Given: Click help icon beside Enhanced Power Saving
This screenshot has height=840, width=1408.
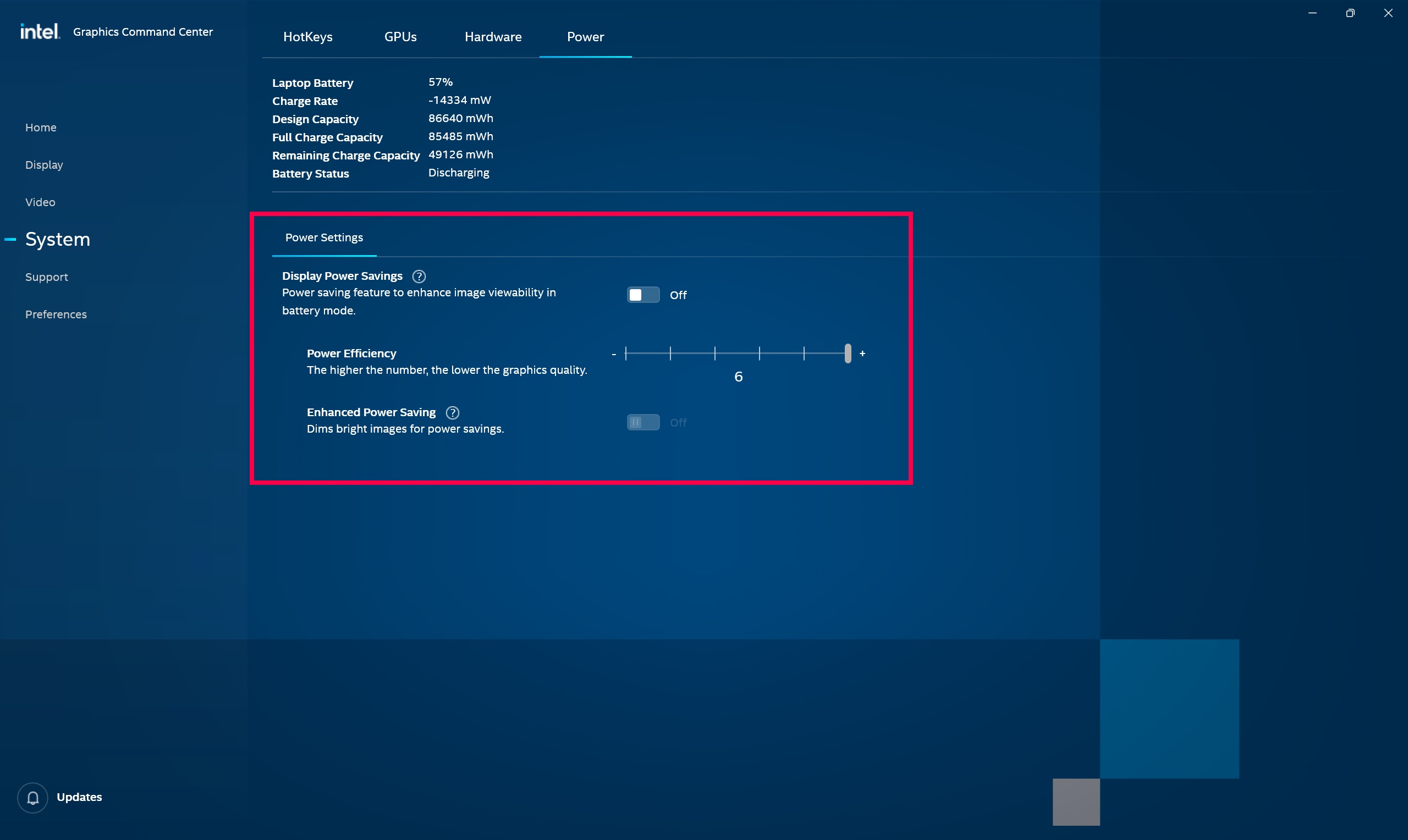Looking at the screenshot, I should click(452, 413).
